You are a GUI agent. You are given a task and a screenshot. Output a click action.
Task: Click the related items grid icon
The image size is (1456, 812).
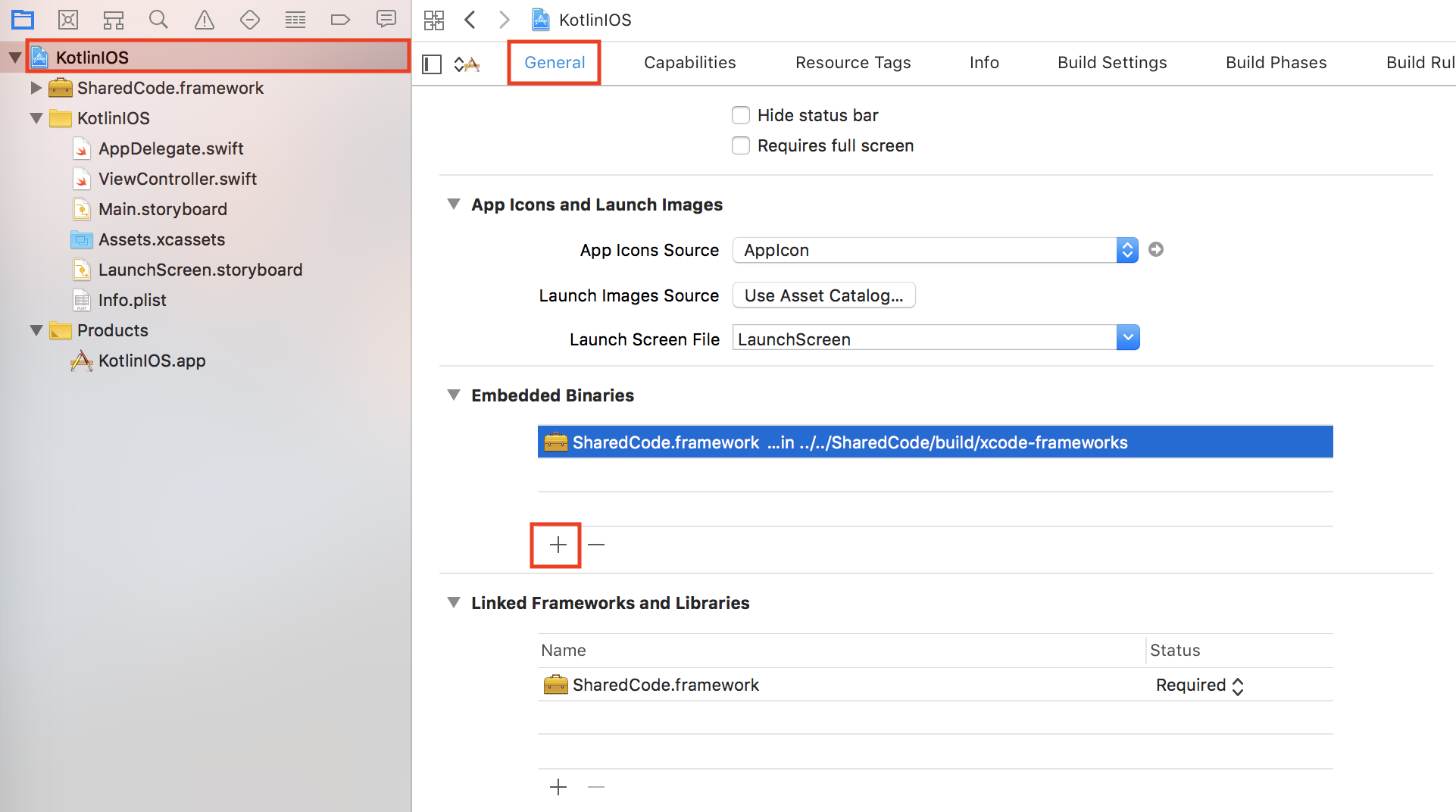(x=434, y=20)
